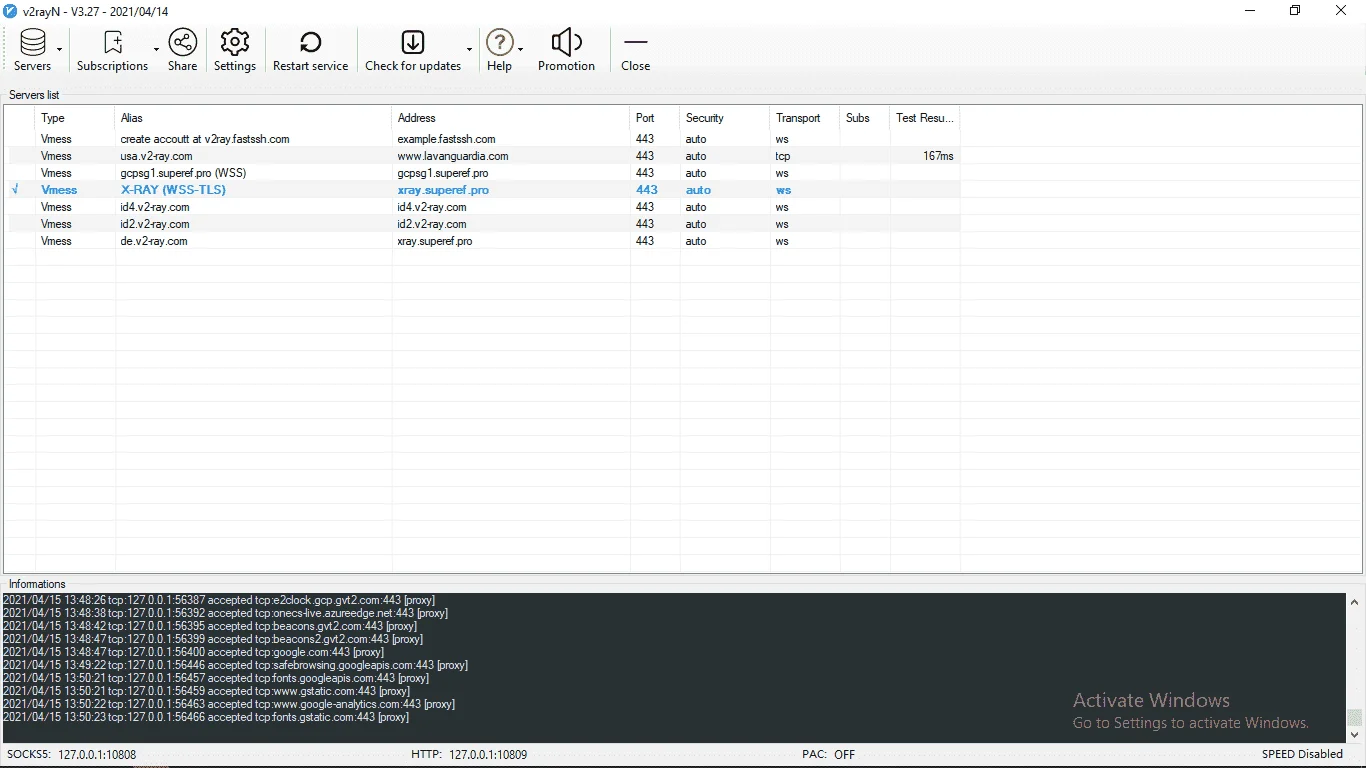
Task: Expand Check for updates dropdown arrow
Action: pyautogui.click(x=469, y=50)
